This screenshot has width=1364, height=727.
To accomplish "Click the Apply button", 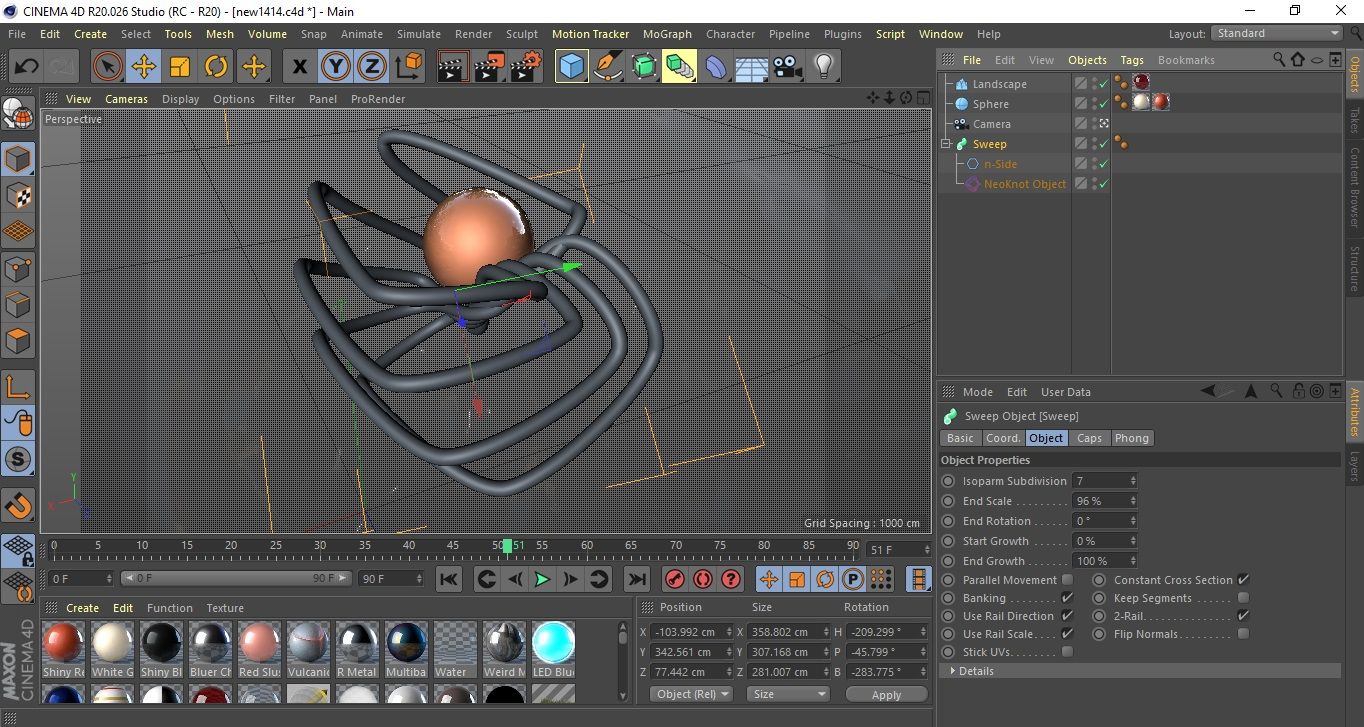I will pos(886,694).
